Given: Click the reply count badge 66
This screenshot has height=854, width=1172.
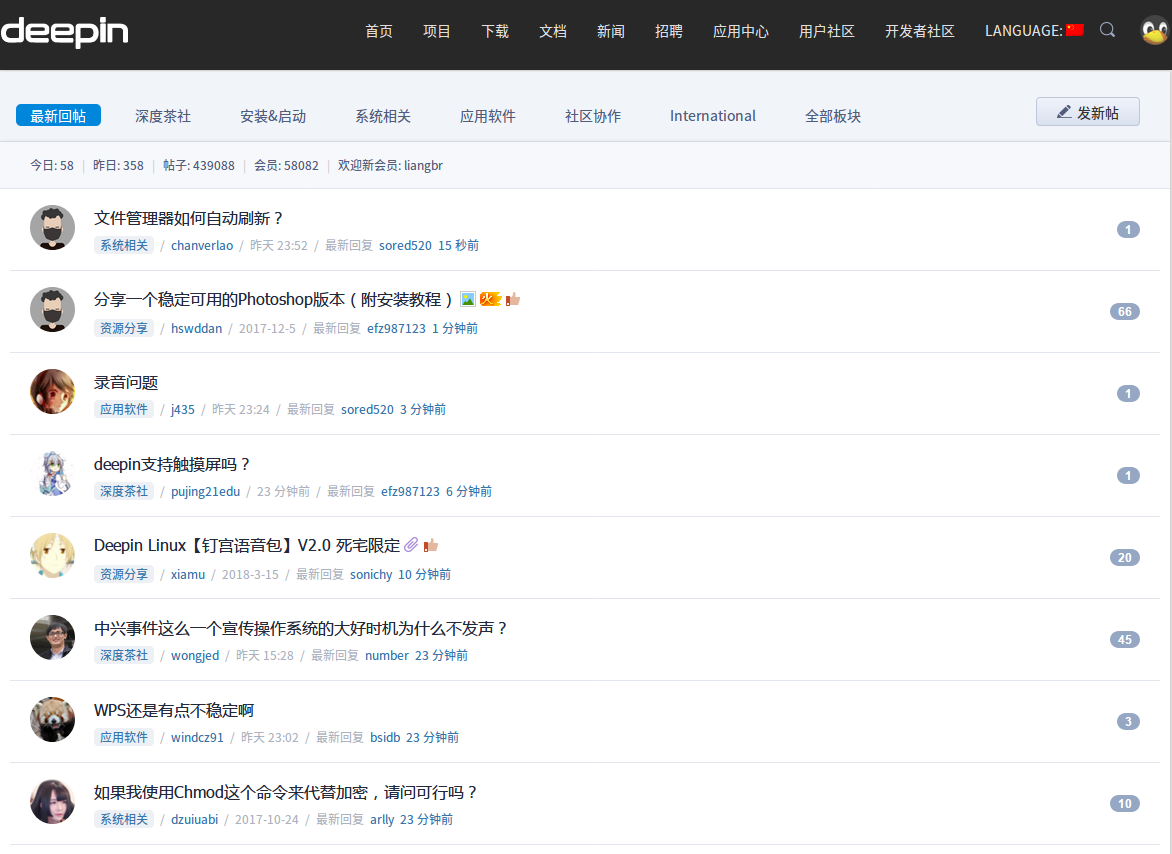Looking at the screenshot, I should 1125,312.
